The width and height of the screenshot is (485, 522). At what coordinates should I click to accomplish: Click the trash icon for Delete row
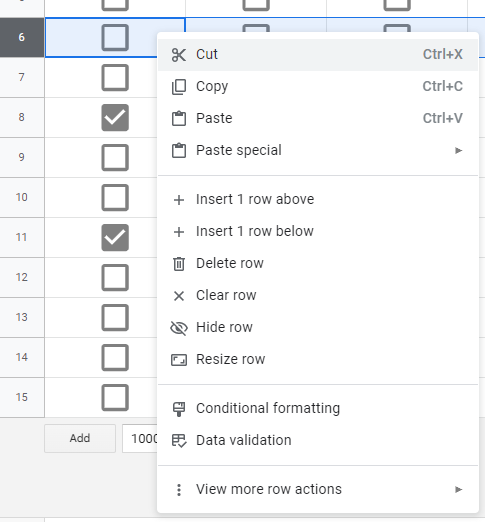click(x=179, y=264)
